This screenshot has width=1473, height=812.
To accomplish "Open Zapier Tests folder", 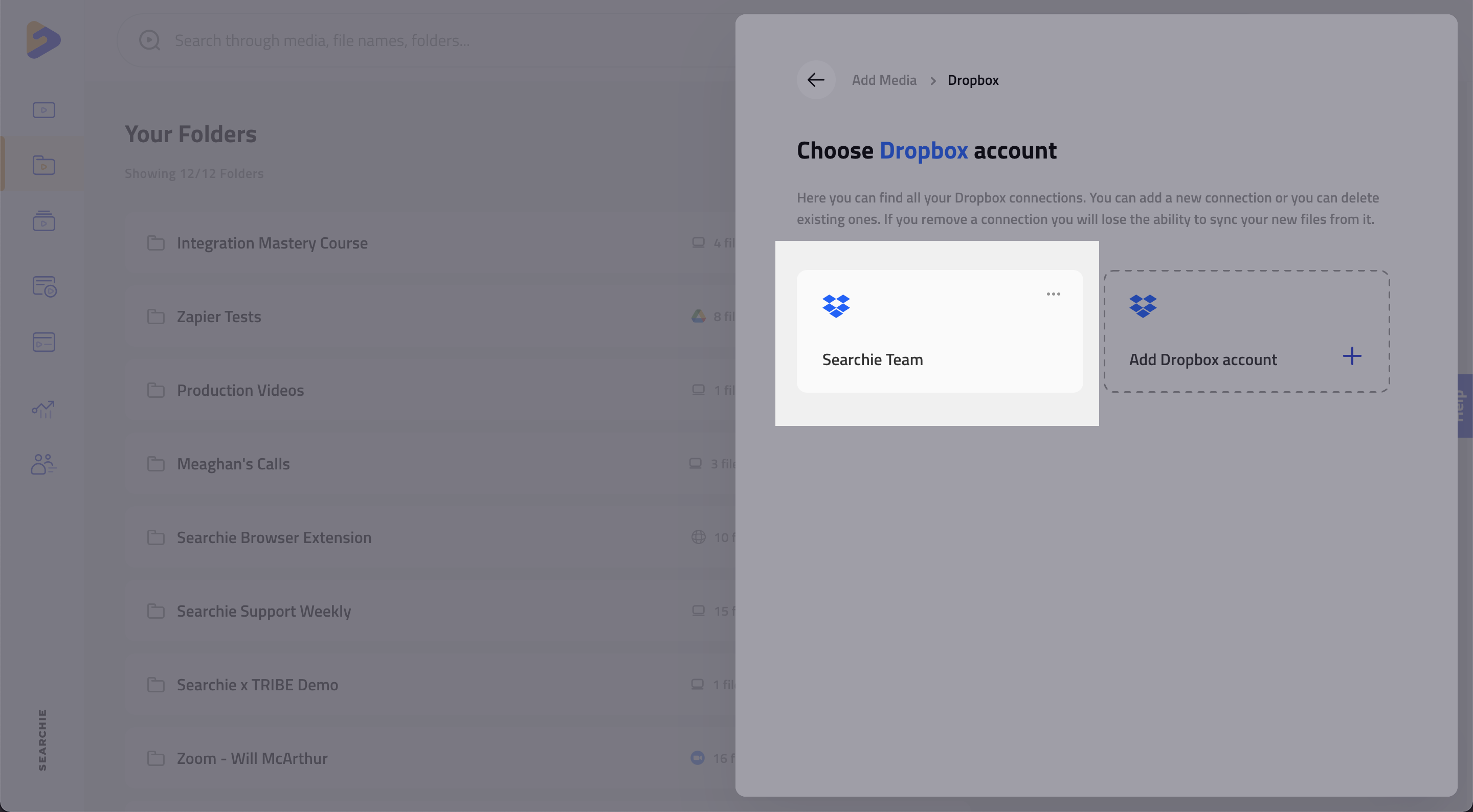I will (x=430, y=316).
